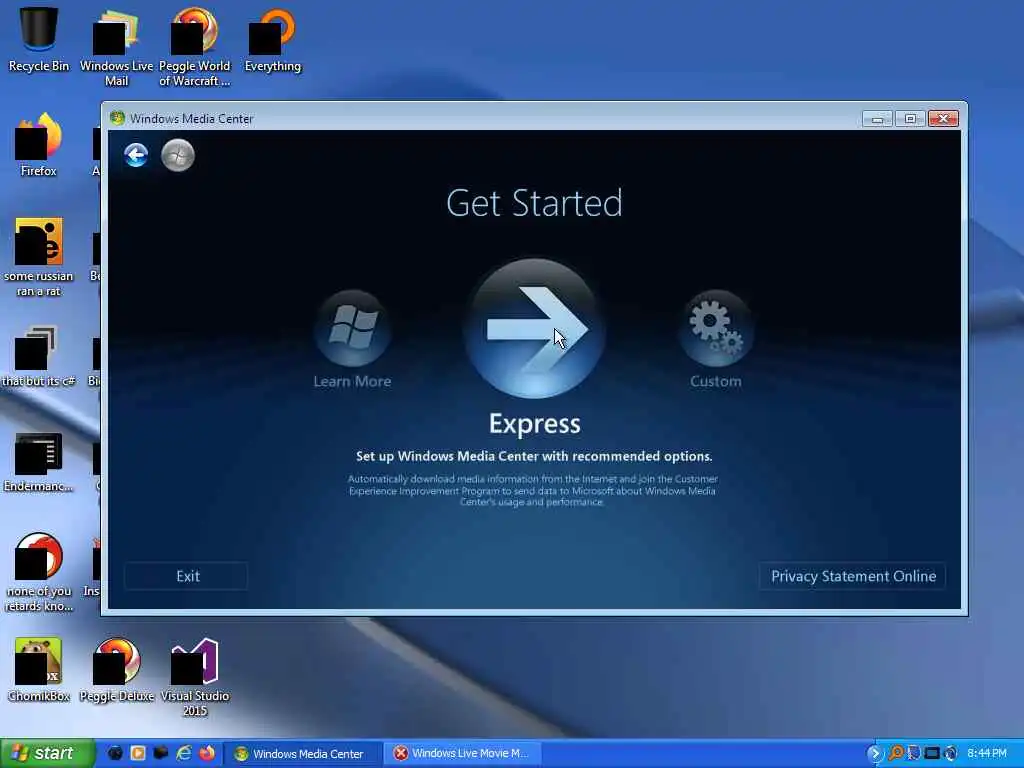Select the Endermanc... desktop icon
The image size is (1024, 768).
pos(39,462)
